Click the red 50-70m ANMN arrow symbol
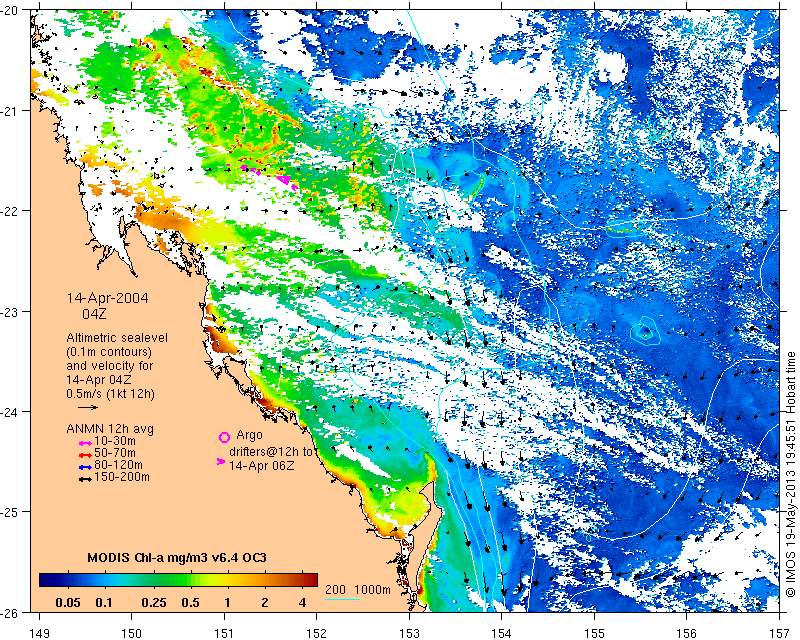The width and height of the screenshot is (800, 640). click(85, 455)
